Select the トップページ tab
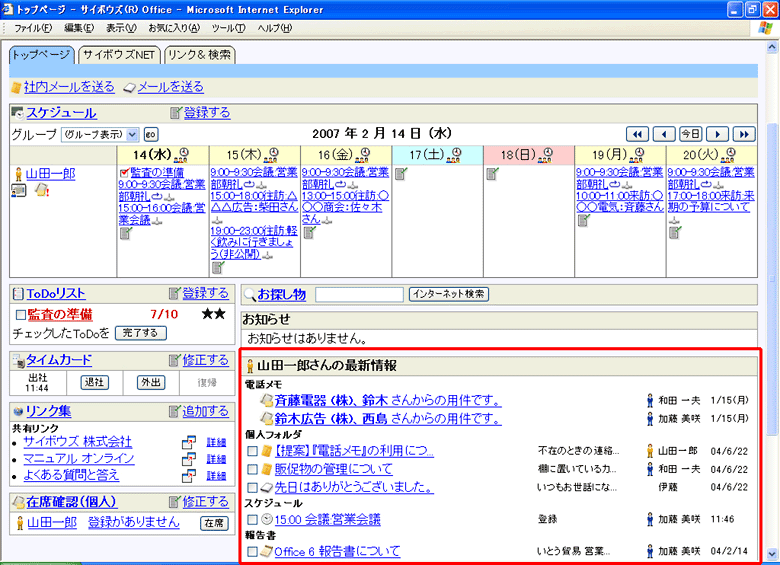This screenshot has width=780, height=565. coord(41,55)
